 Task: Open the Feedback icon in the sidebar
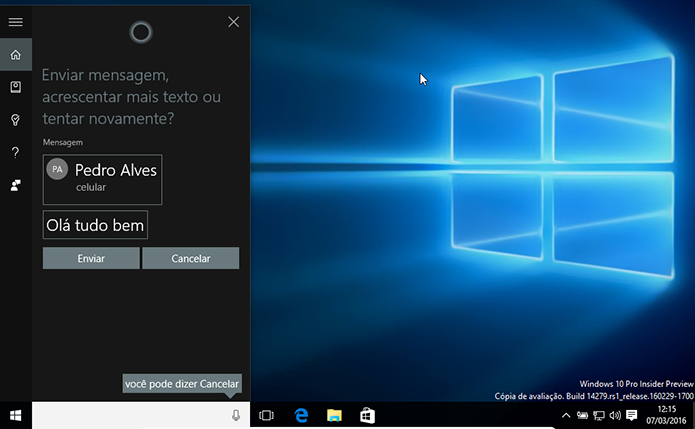tap(16, 185)
